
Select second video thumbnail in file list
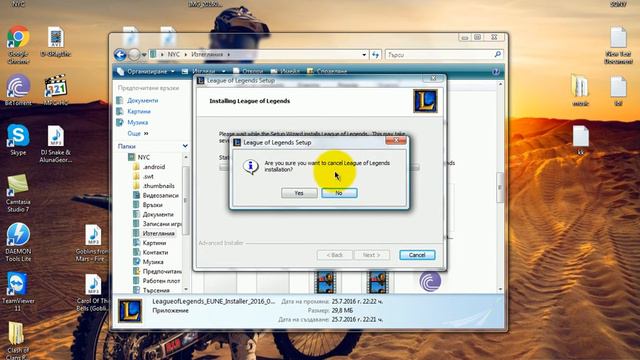[x=378, y=282]
